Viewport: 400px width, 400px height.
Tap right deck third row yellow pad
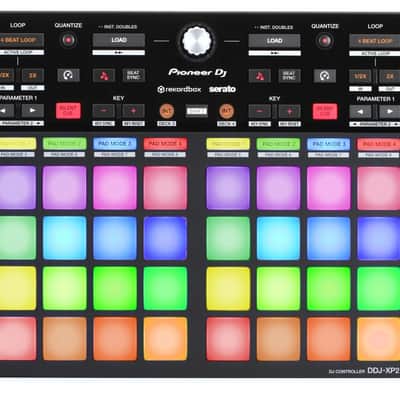point(228,289)
